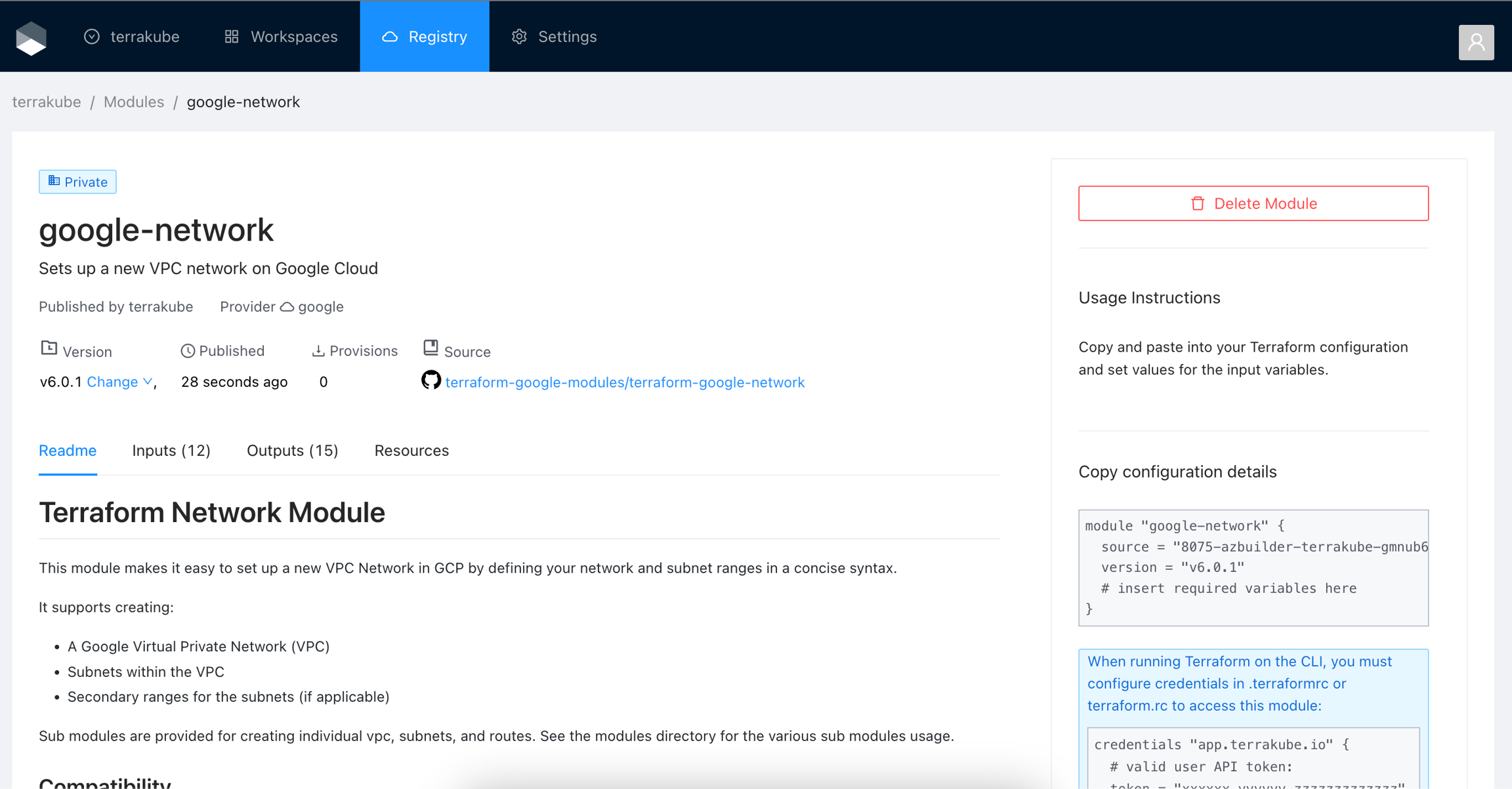Go to Settings in top navigation
1512x789 pixels.
[555, 37]
